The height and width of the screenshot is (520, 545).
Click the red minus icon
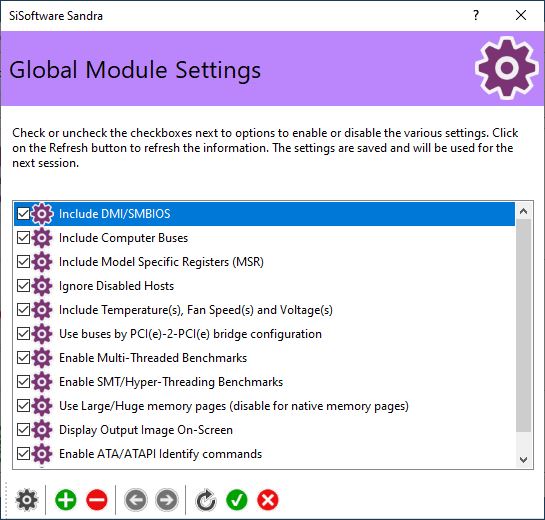[97, 500]
